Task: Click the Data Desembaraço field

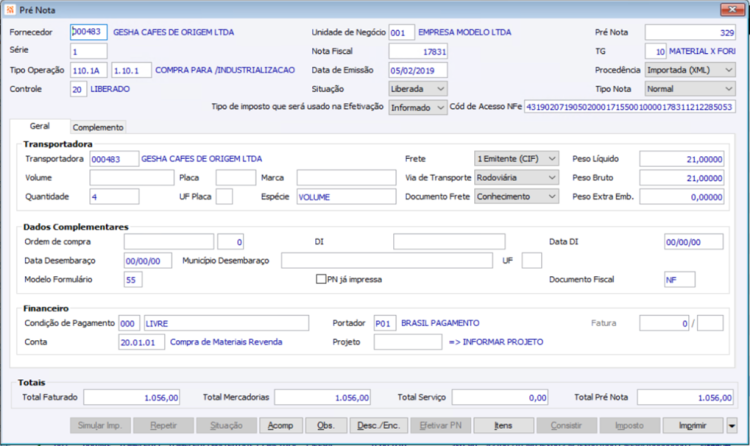Action: [148, 261]
